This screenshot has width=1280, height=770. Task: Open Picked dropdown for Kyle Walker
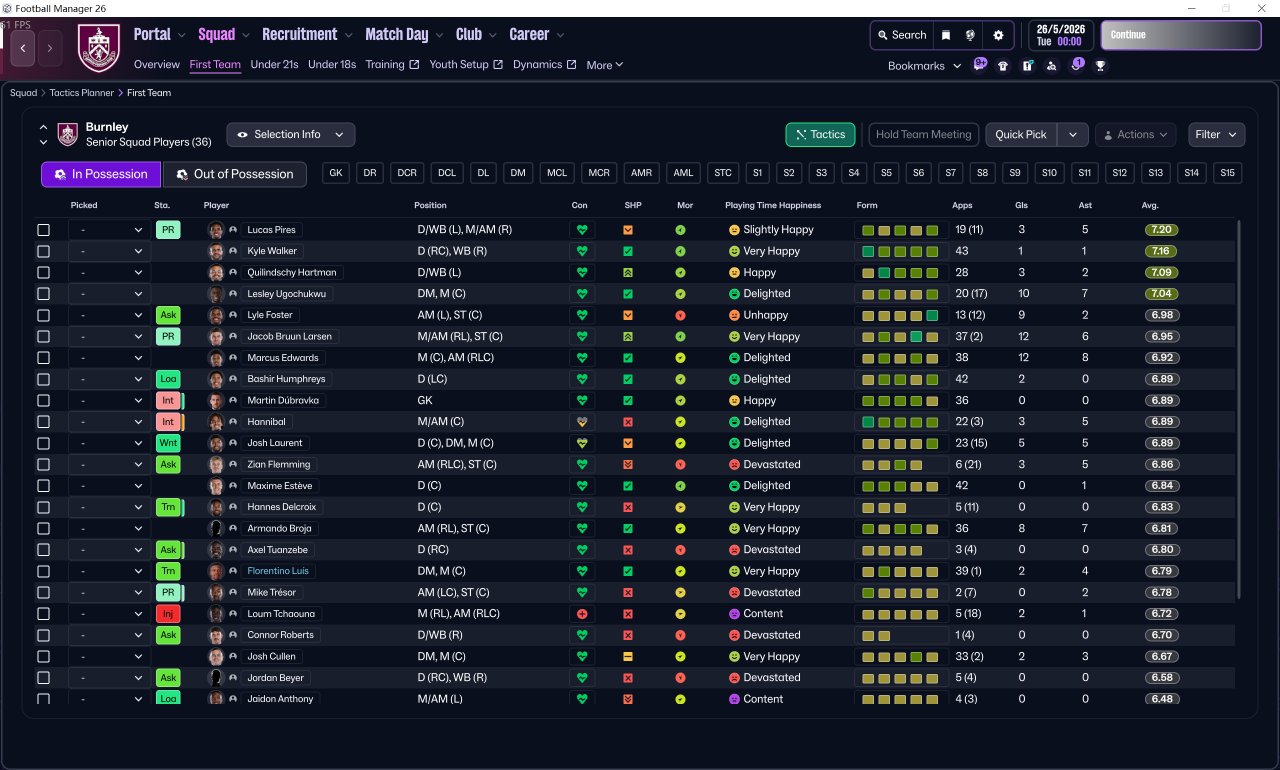tap(110, 251)
